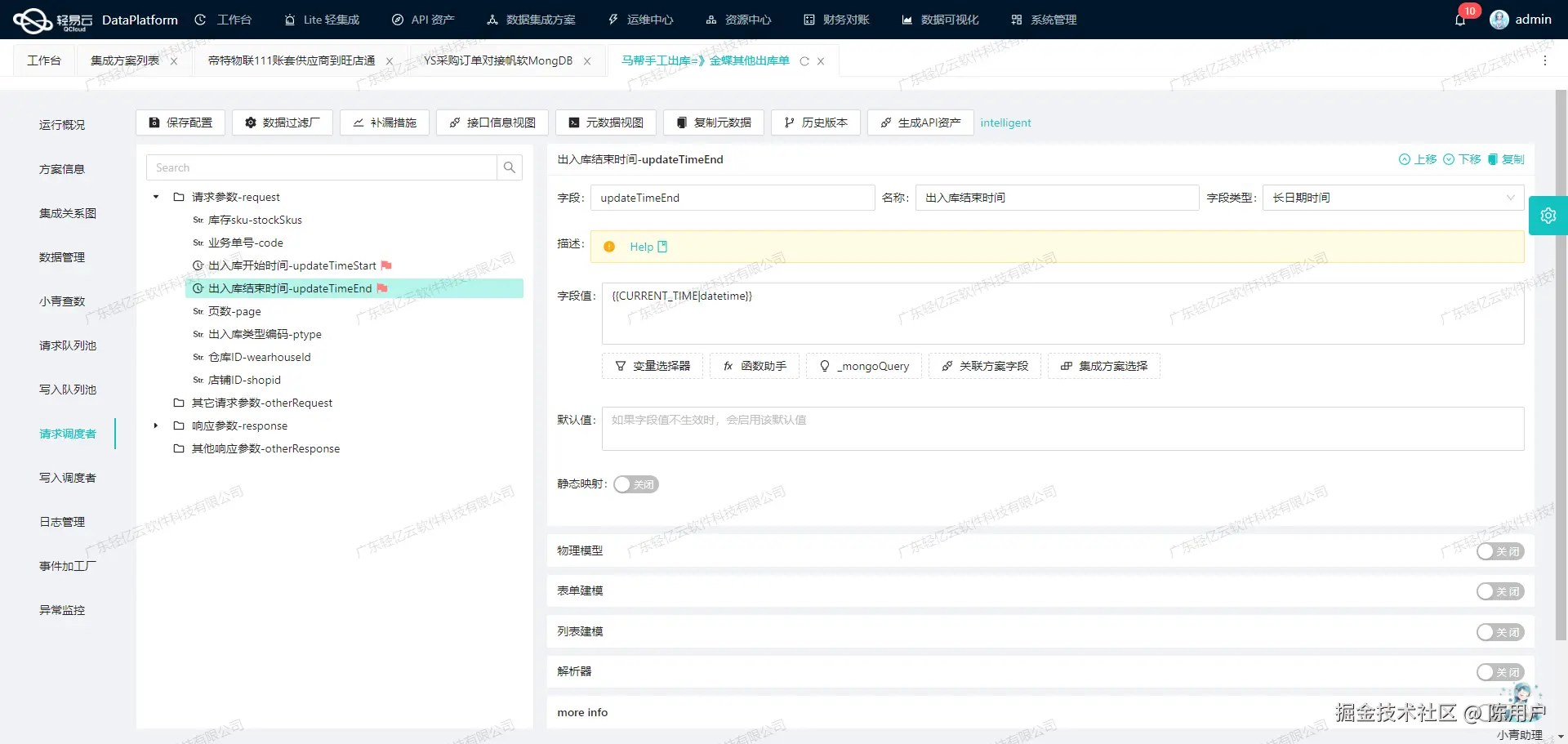The image size is (1568, 744).
Task: Open the 元数据视图 metadata view
Action: (605, 123)
